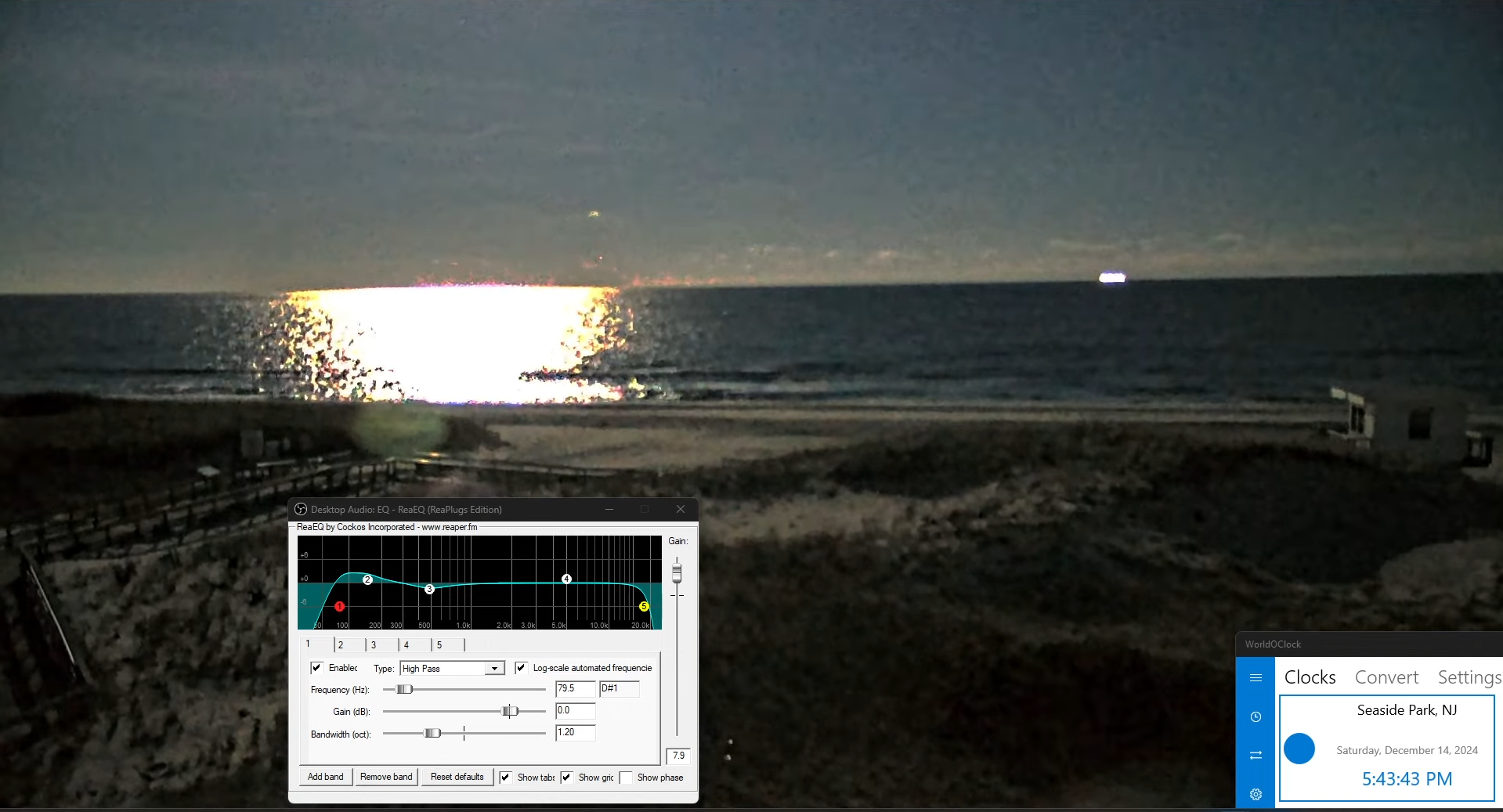This screenshot has width=1503, height=812.
Task: Click the master gain value field 7.9
Action: click(x=678, y=756)
